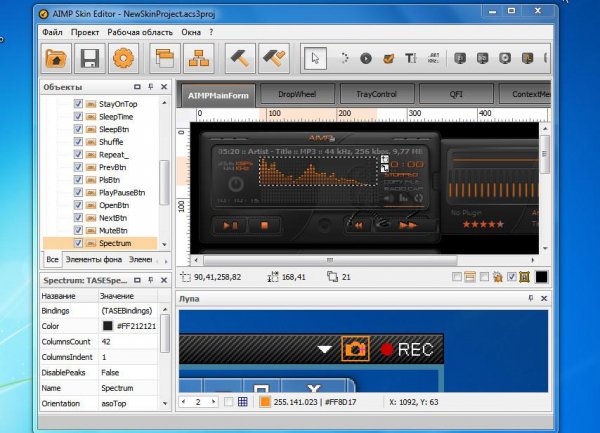
Task: Select the dotted circle animation tool
Action: click(344, 59)
